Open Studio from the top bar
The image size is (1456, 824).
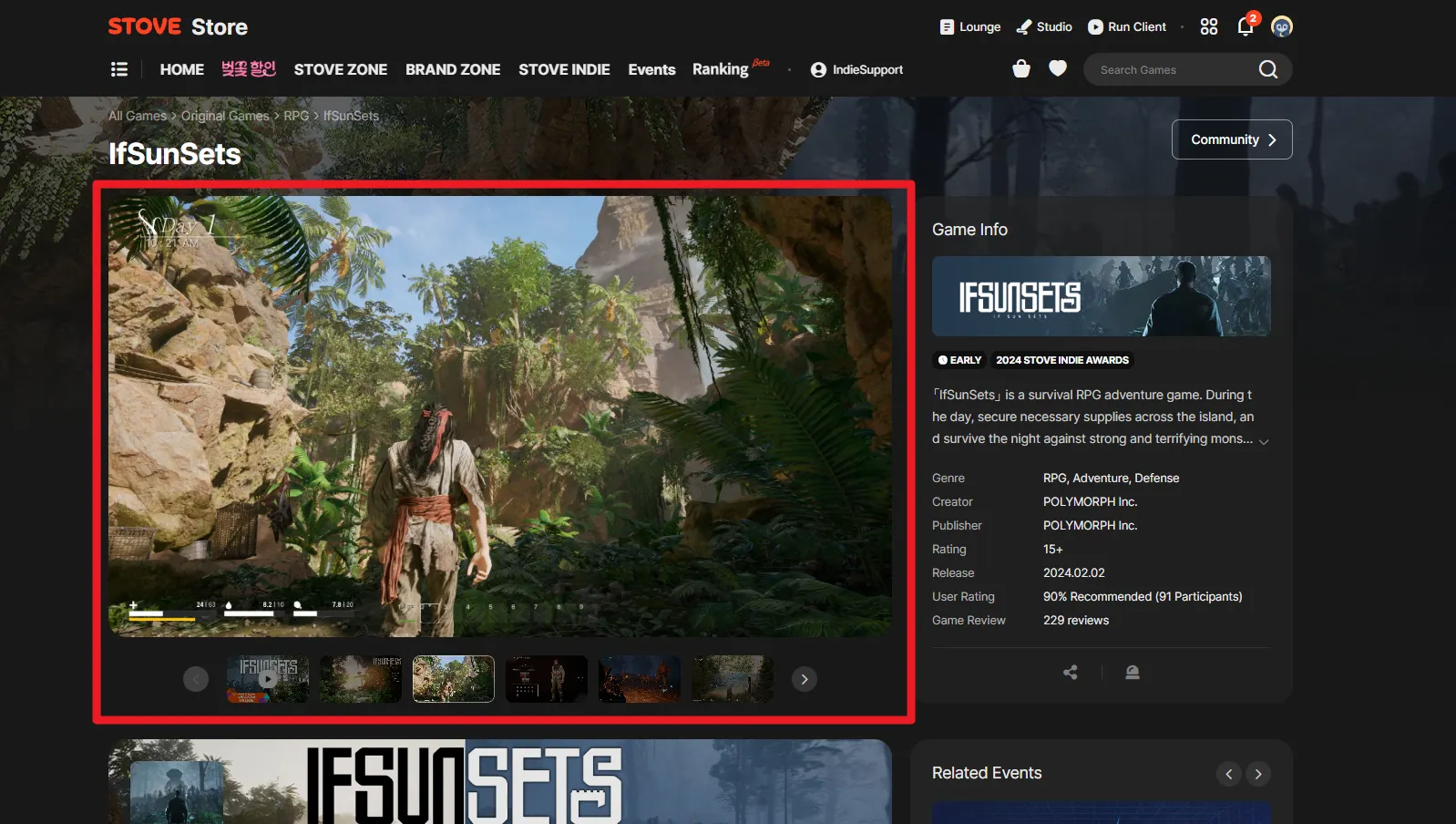coord(1044,27)
